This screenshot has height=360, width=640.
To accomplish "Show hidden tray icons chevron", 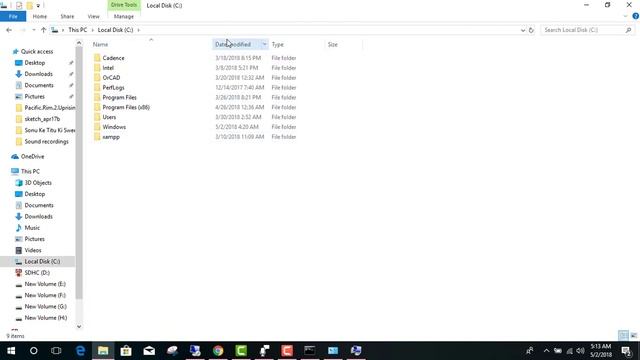I will (x=546, y=351).
